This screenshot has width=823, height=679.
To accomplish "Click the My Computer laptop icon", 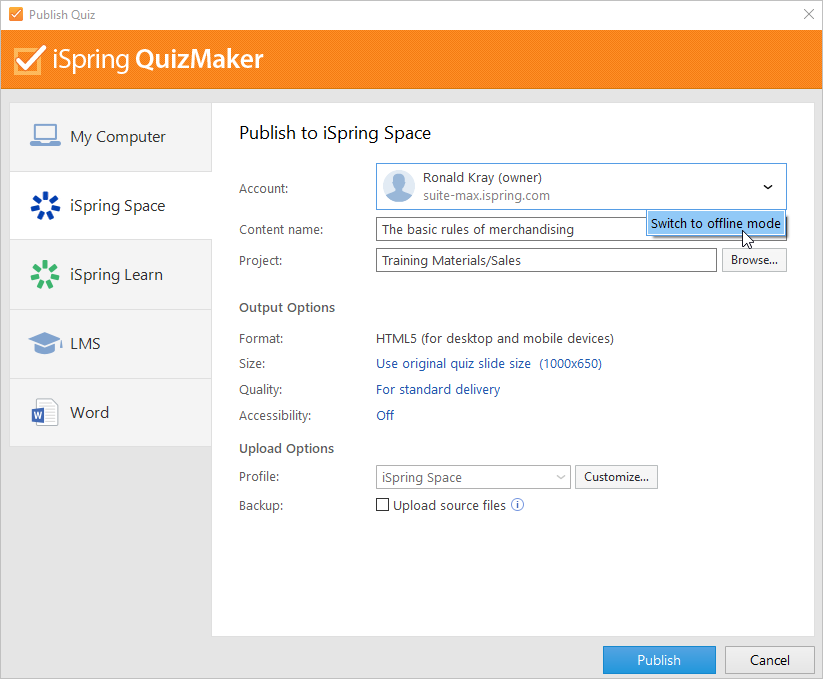I will pyautogui.click(x=45, y=135).
